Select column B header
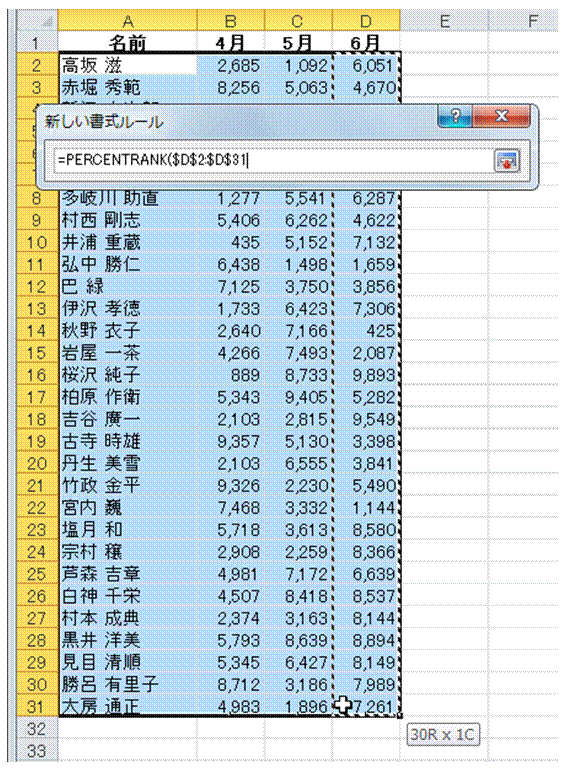This screenshot has width=567, height=771. [x=231, y=21]
